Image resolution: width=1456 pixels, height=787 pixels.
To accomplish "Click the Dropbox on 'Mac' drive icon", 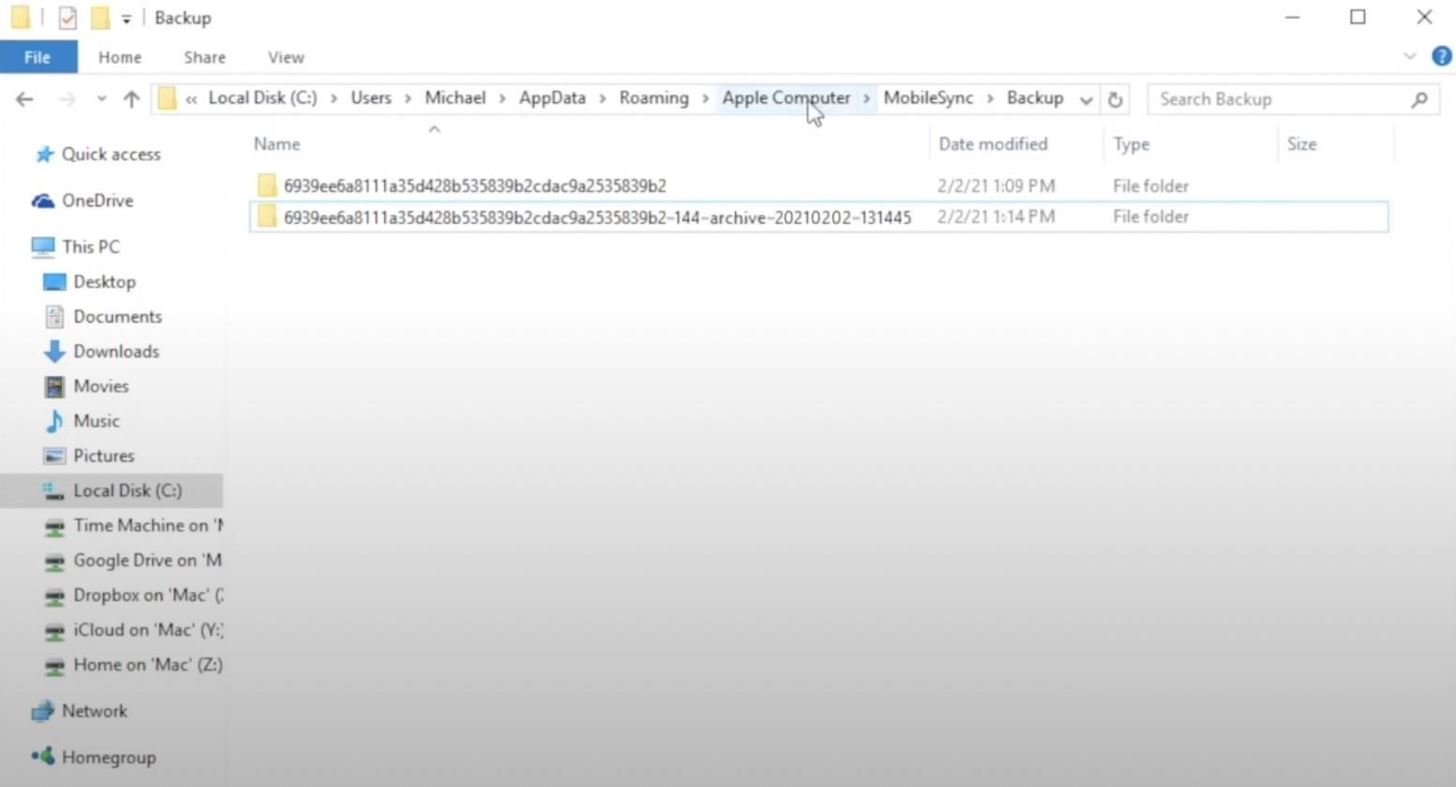I will pos(55,596).
